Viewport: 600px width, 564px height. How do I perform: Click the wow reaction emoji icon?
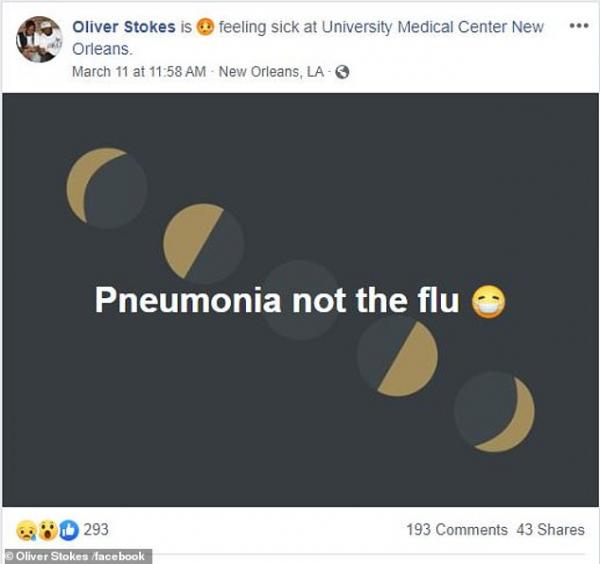pos(46,529)
